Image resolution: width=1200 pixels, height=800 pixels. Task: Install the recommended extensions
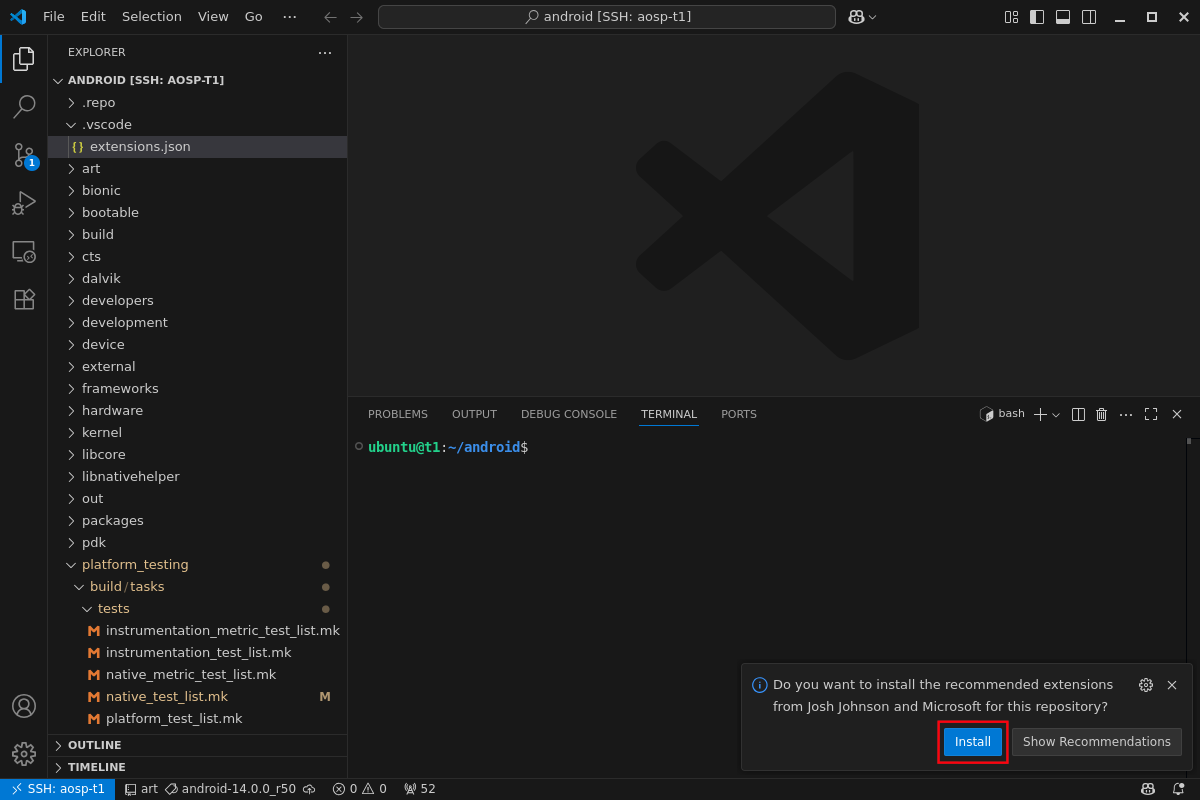(973, 742)
